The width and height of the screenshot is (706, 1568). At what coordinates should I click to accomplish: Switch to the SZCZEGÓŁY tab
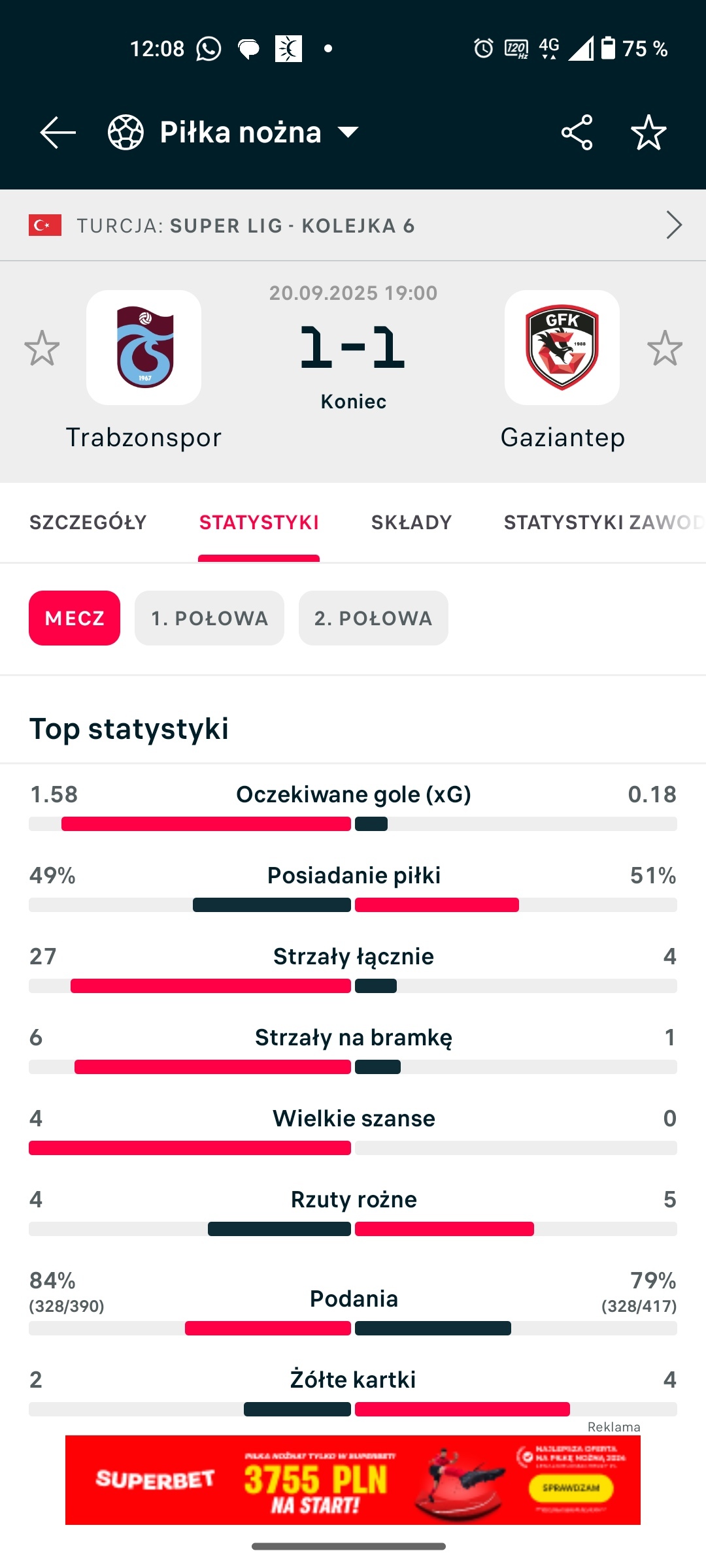tap(88, 523)
